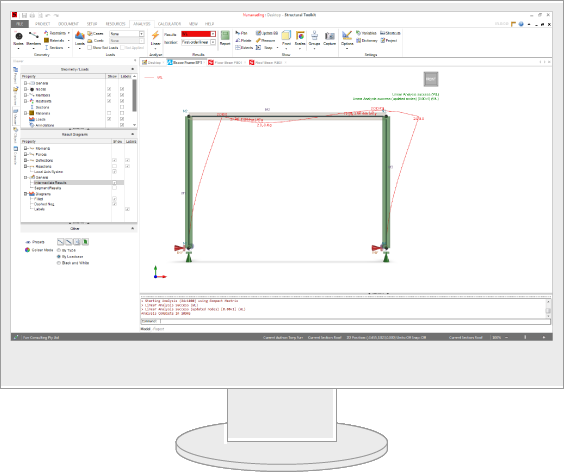Select the Members tool in the ribbon
This screenshot has height=472, width=564.
[x=33, y=39]
